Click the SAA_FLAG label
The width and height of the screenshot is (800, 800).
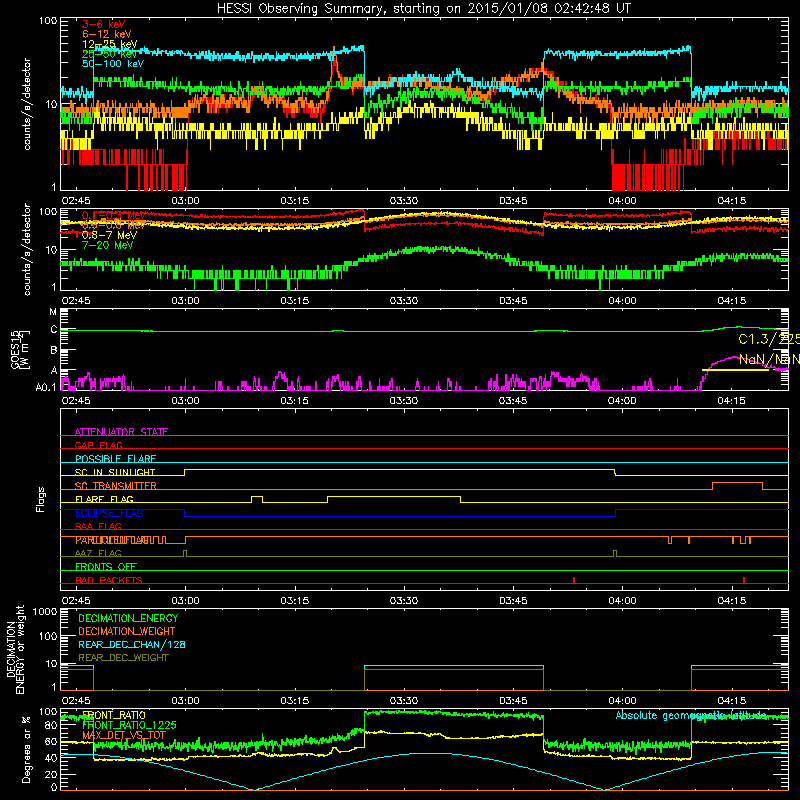click(x=98, y=526)
